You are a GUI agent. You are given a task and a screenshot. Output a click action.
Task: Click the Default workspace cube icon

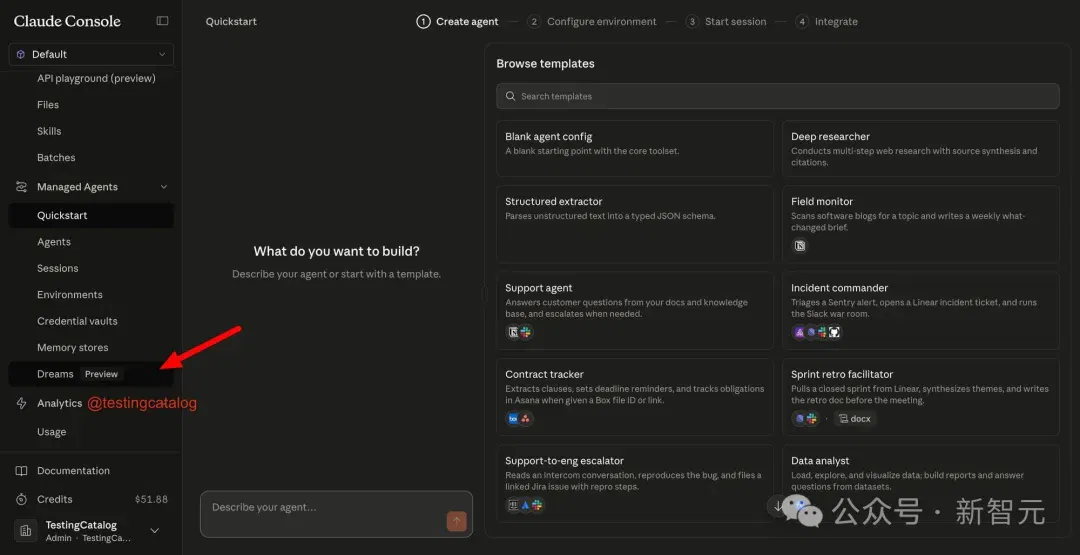21,54
